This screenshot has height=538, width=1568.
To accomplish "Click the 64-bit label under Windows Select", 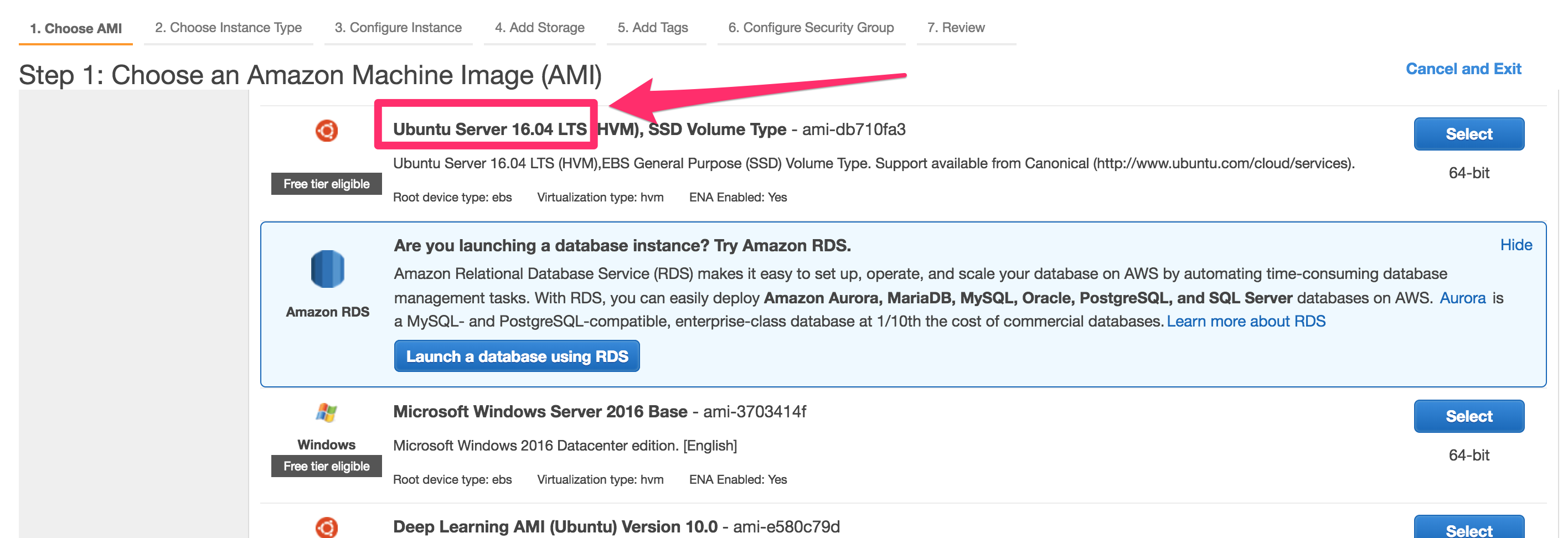I will [1468, 455].
